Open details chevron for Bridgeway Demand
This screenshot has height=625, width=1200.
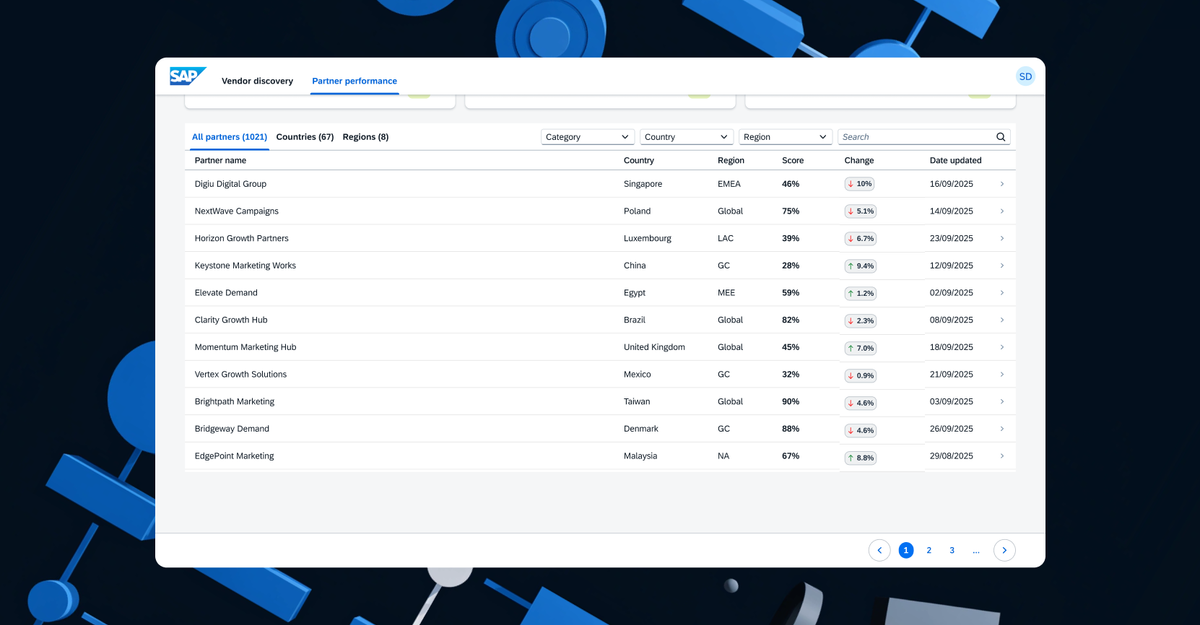(1002, 429)
